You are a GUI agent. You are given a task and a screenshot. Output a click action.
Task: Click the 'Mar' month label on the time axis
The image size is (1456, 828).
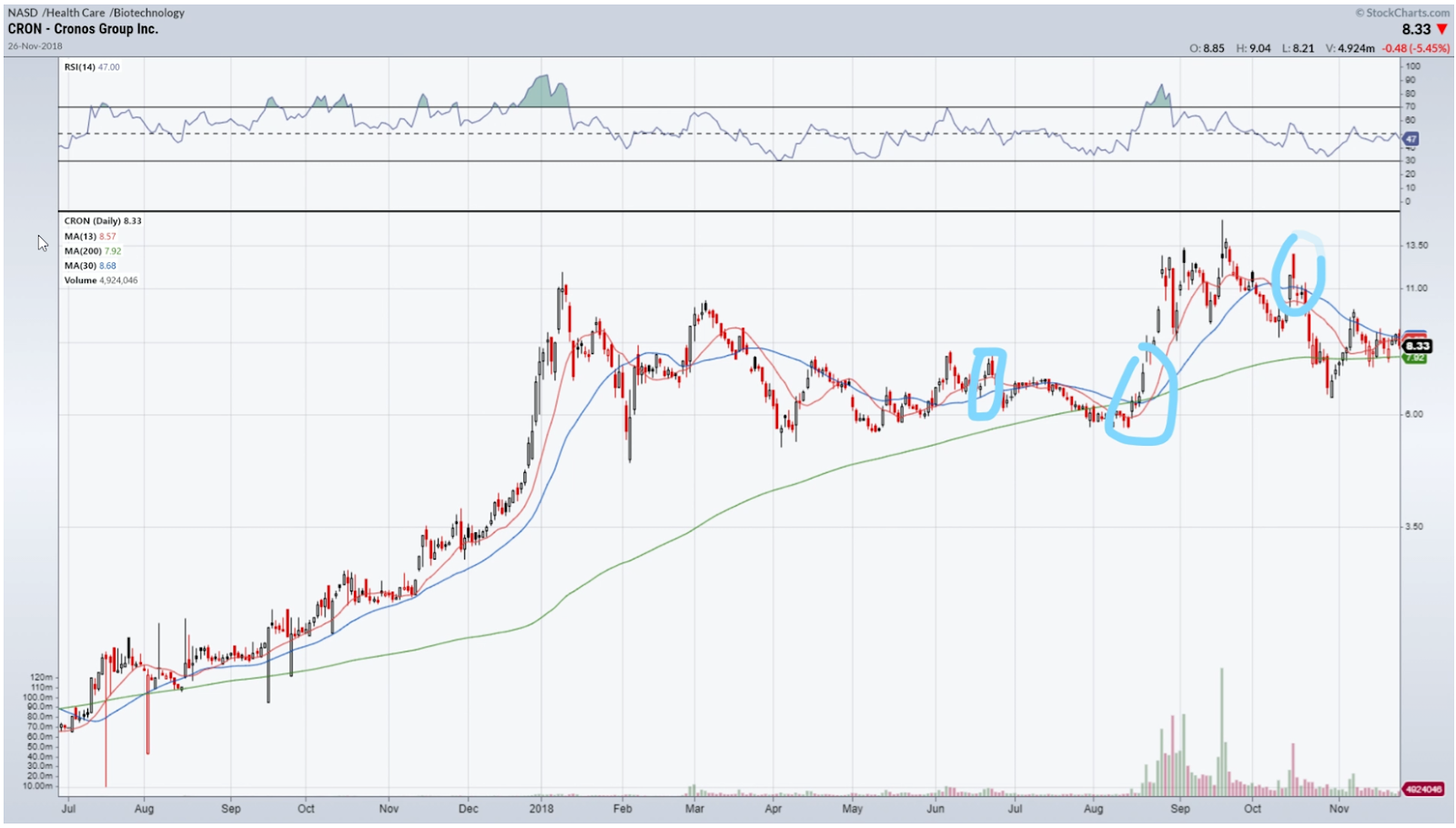(694, 808)
